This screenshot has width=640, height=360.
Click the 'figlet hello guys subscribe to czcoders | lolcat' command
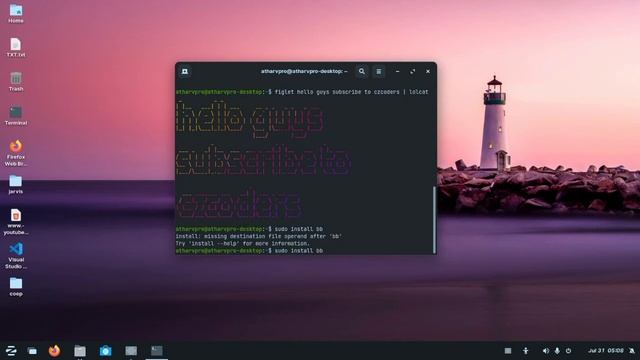(351, 92)
